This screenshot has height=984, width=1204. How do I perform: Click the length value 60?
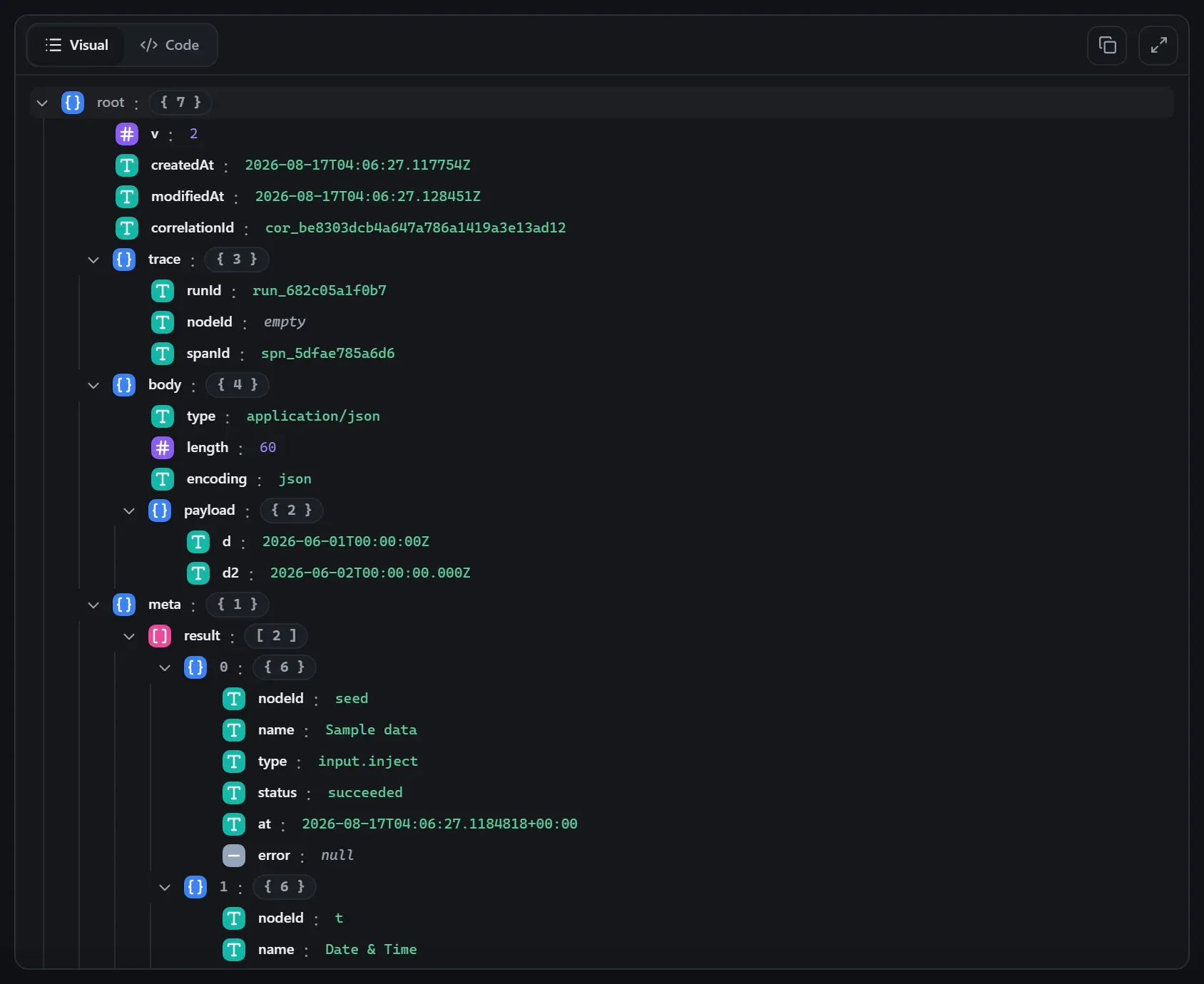pyautogui.click(x=267, y=448)
